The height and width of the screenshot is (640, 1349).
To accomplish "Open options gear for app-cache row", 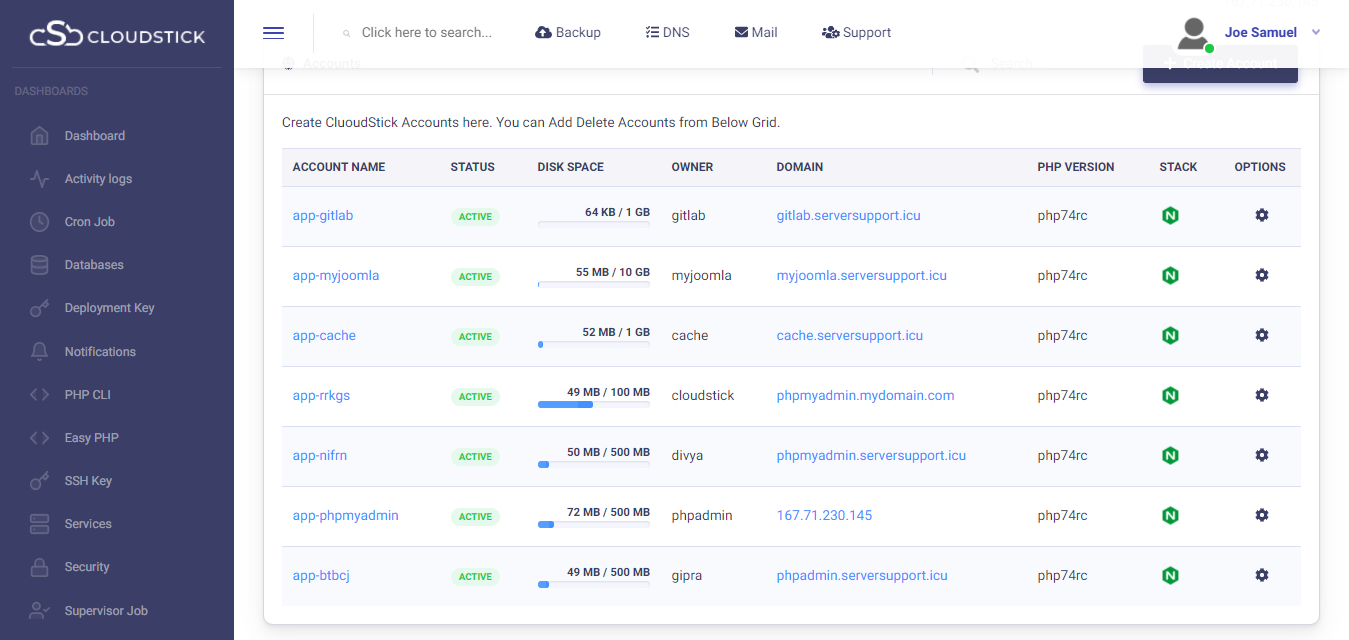I will pos(1261,335).
